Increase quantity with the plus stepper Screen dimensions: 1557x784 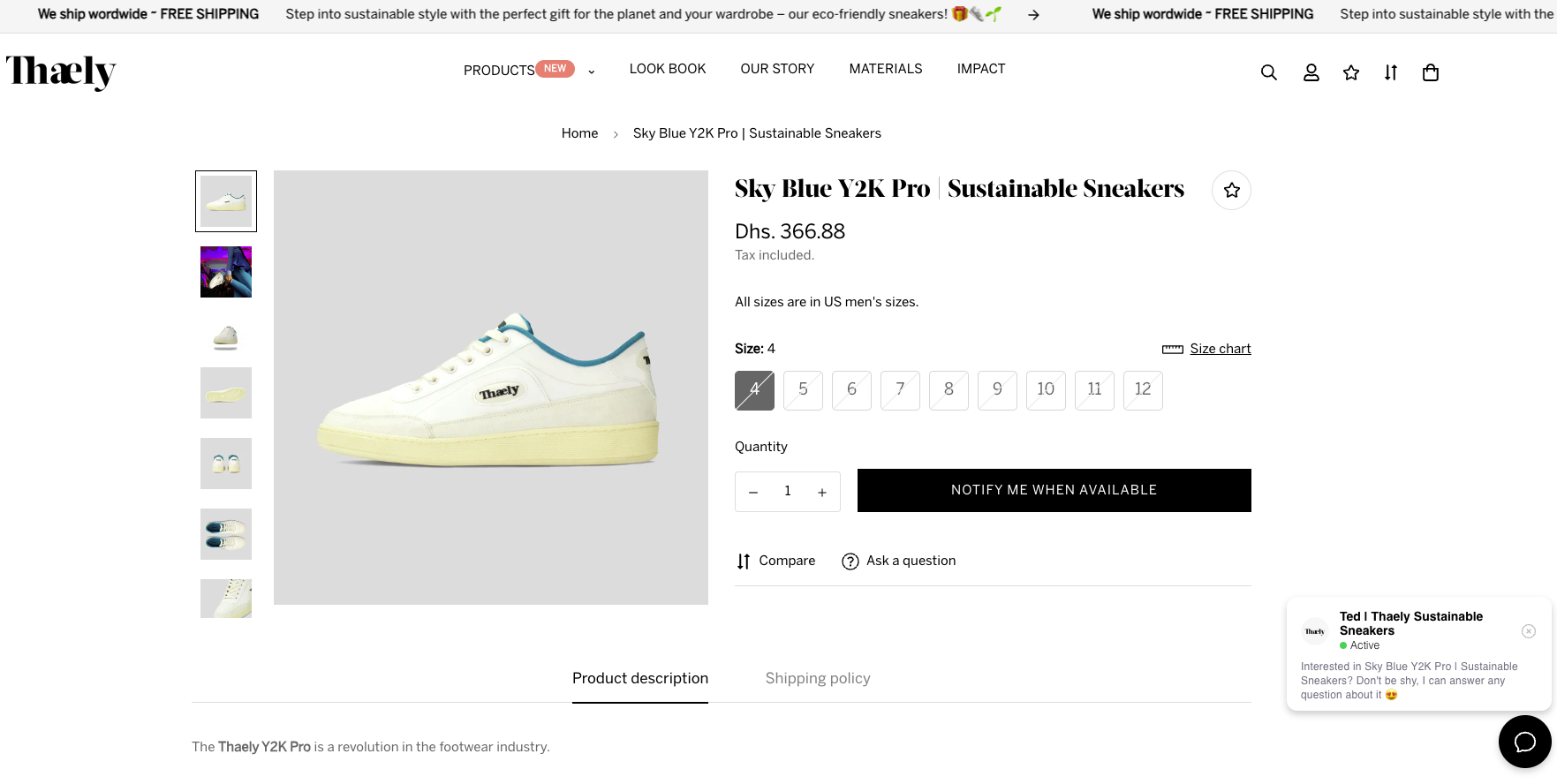[822, 491]
